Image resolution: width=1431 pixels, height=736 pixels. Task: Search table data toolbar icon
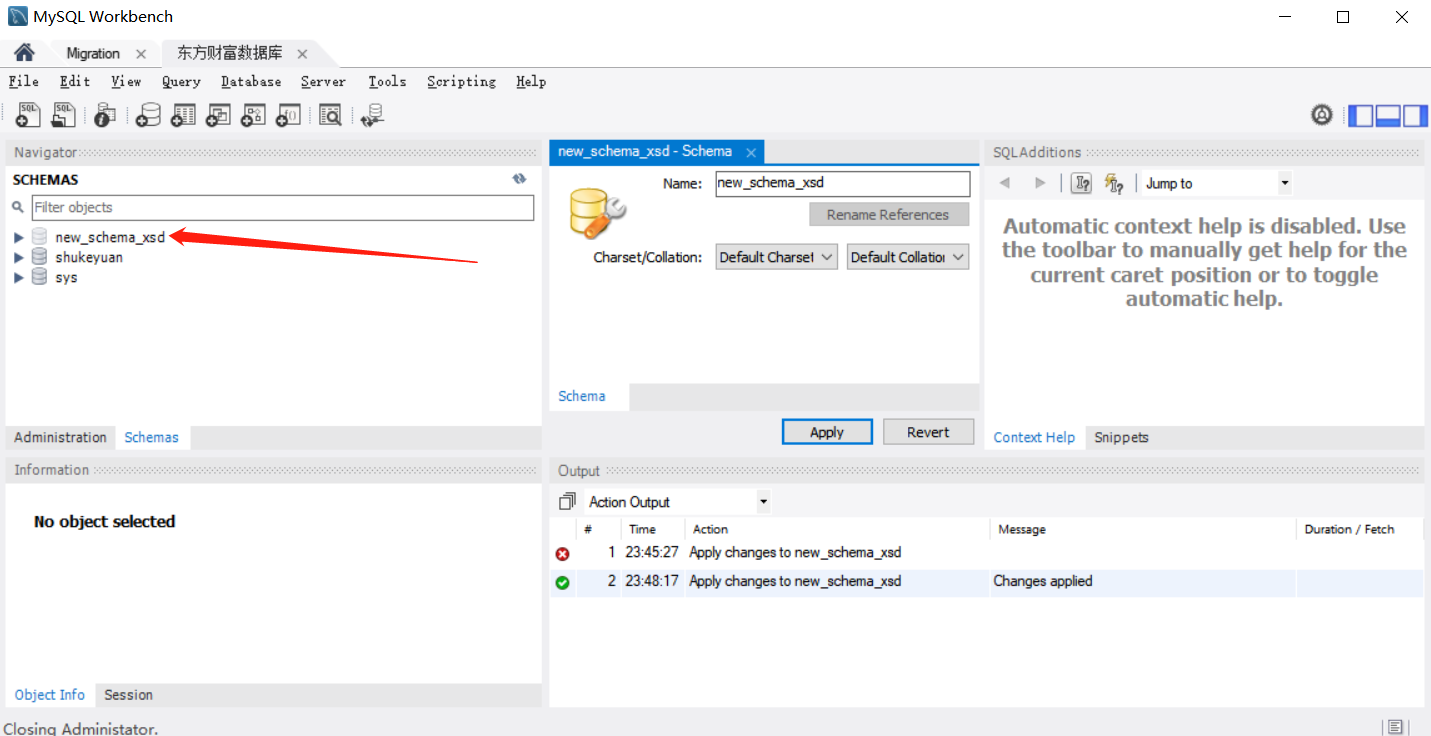(x=330, y=115)
